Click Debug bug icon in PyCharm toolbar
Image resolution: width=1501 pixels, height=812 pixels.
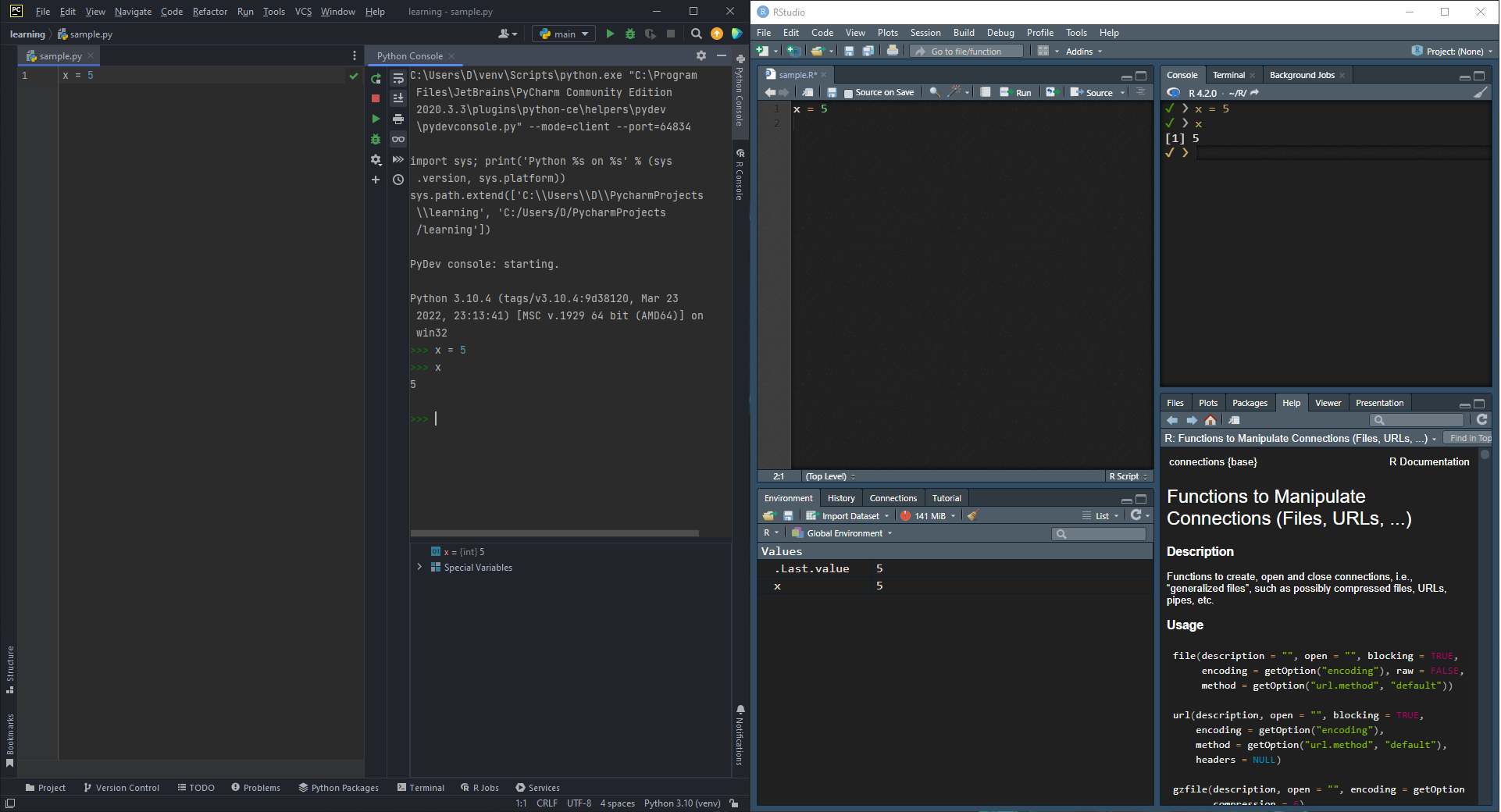[x=630, y=34]
